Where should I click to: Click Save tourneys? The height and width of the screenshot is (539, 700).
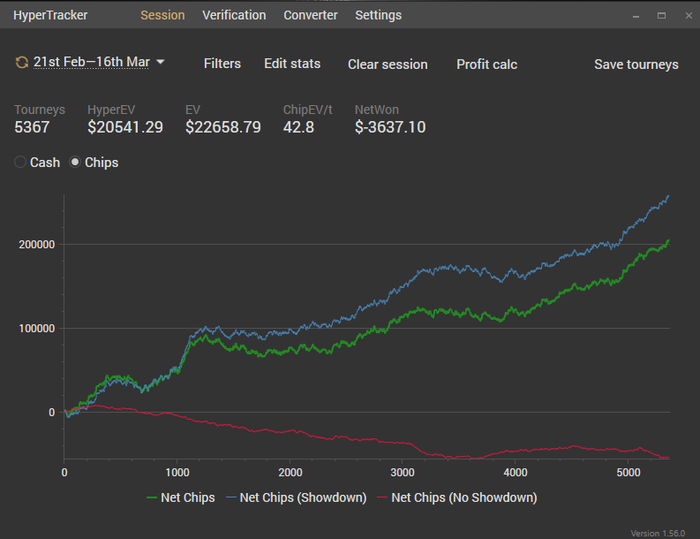636,64
